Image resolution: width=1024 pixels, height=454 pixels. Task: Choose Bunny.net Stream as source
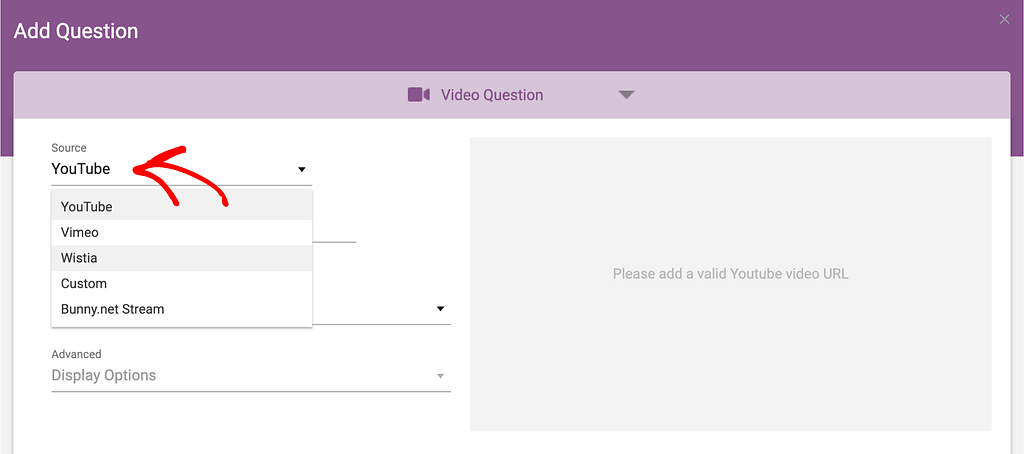pyautogui.click(x=112, y=310)
